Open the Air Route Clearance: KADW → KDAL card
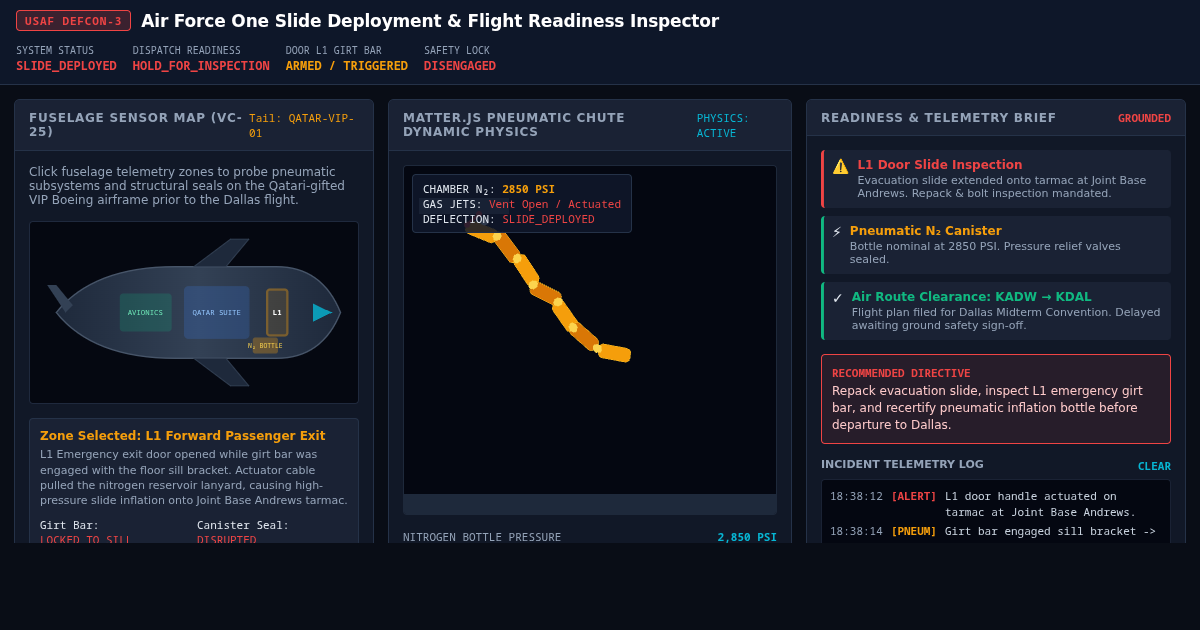 [x=996, y=311]
